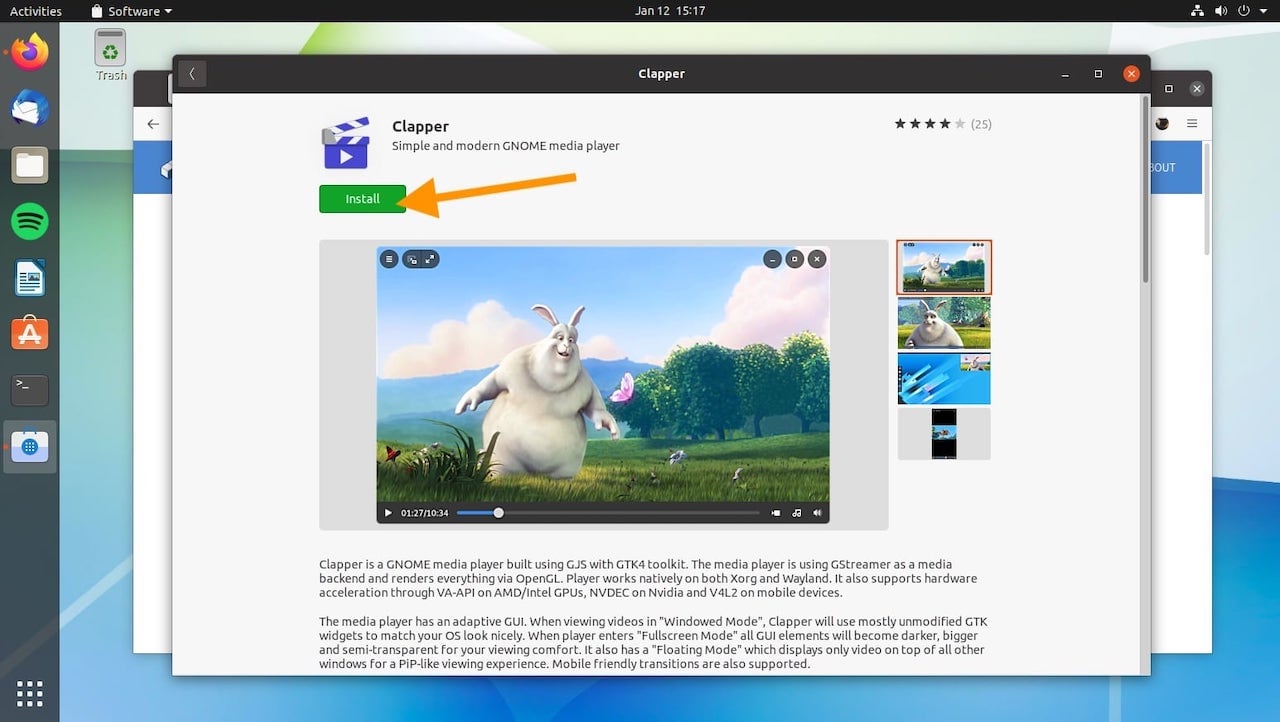1280x722 pixels.
Task: Open the Activities overview
Action: point(35,11)
